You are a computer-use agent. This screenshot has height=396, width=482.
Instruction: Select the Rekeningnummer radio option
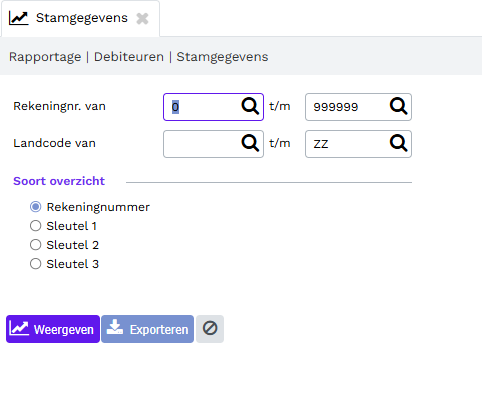pyautogui.click(x=35, y=207)
